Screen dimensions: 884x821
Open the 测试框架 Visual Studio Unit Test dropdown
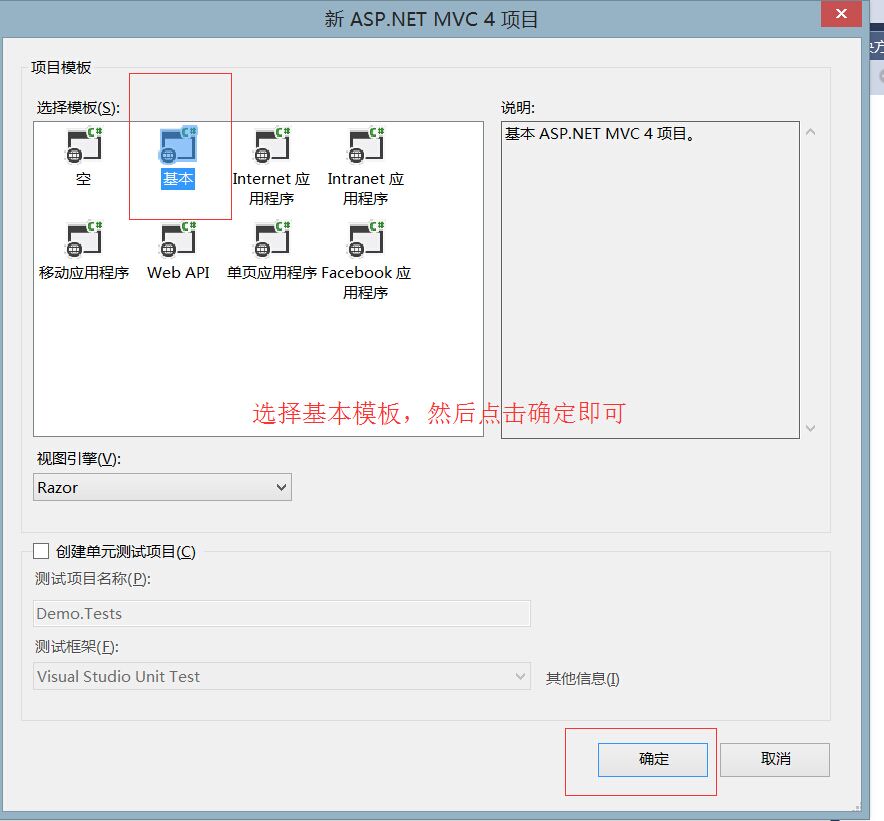click(282, 676)
